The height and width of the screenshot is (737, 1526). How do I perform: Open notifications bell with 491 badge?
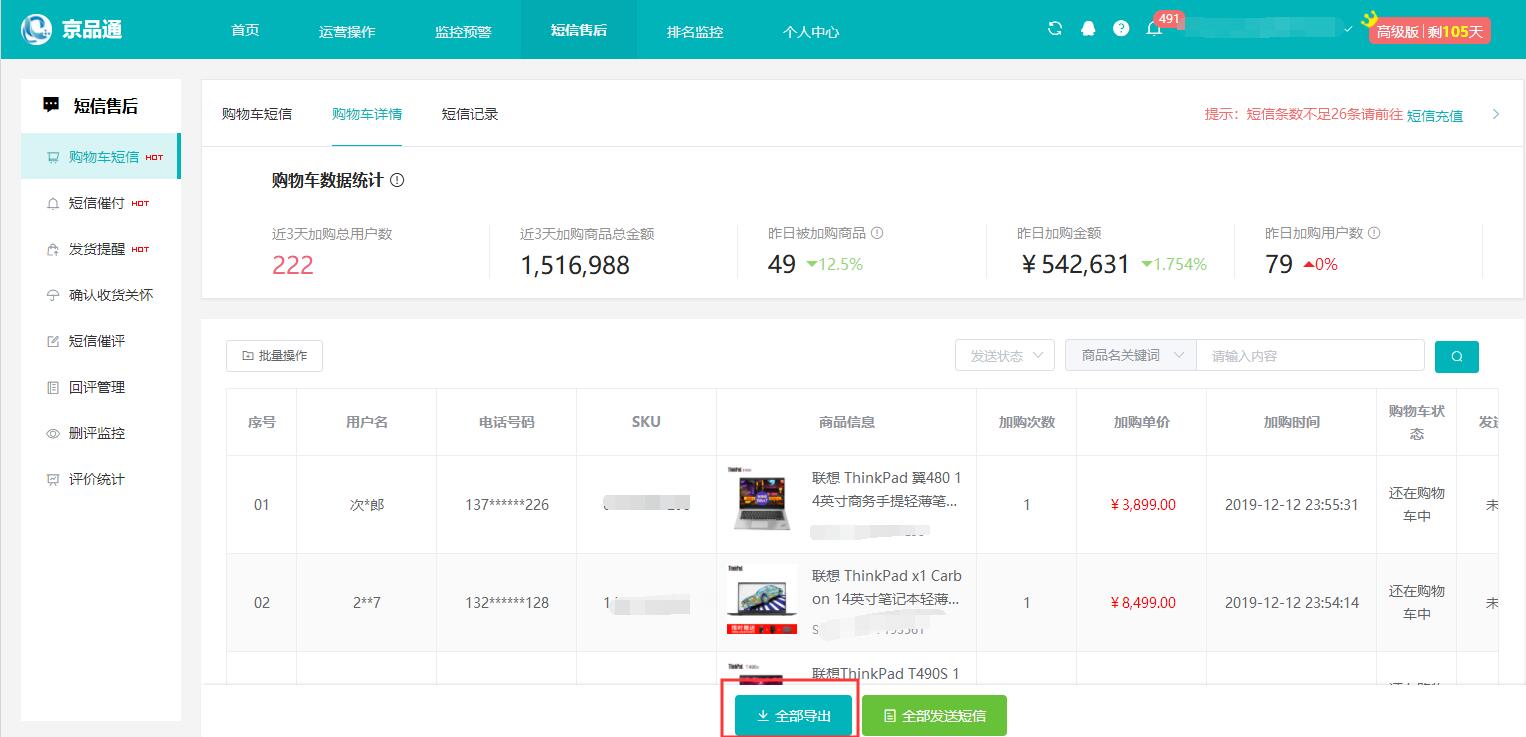coord(1154,29)
